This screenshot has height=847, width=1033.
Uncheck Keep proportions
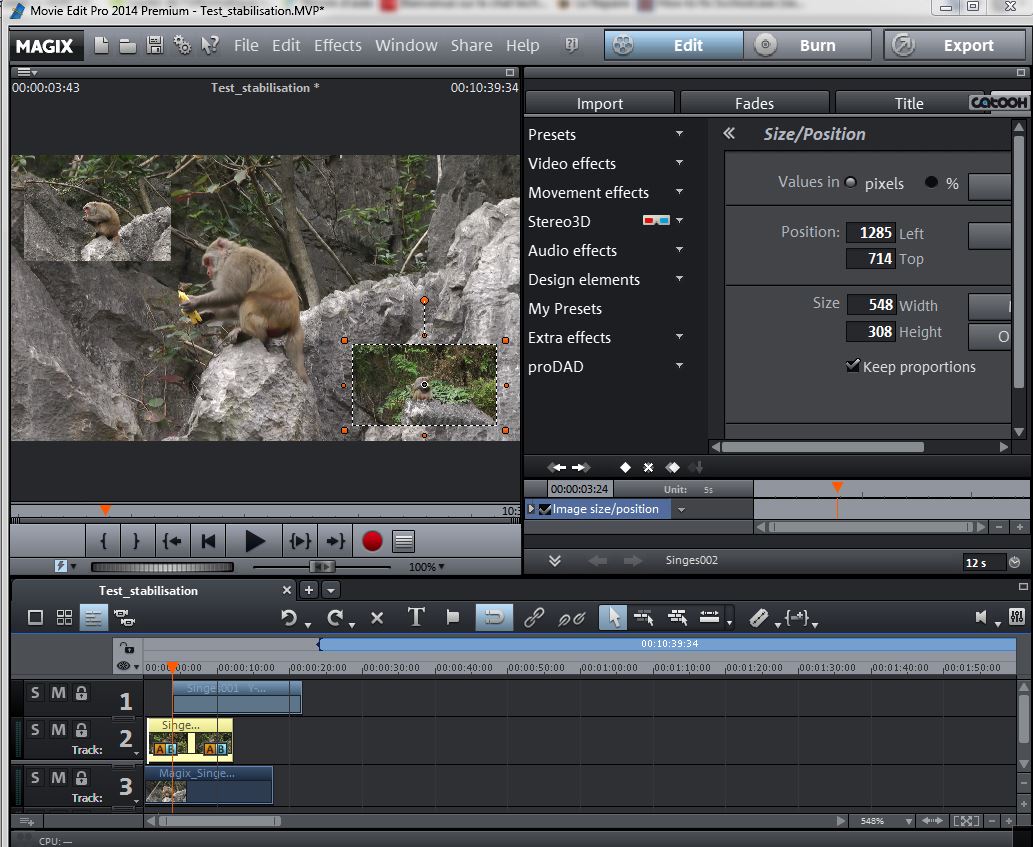(852, 366)
